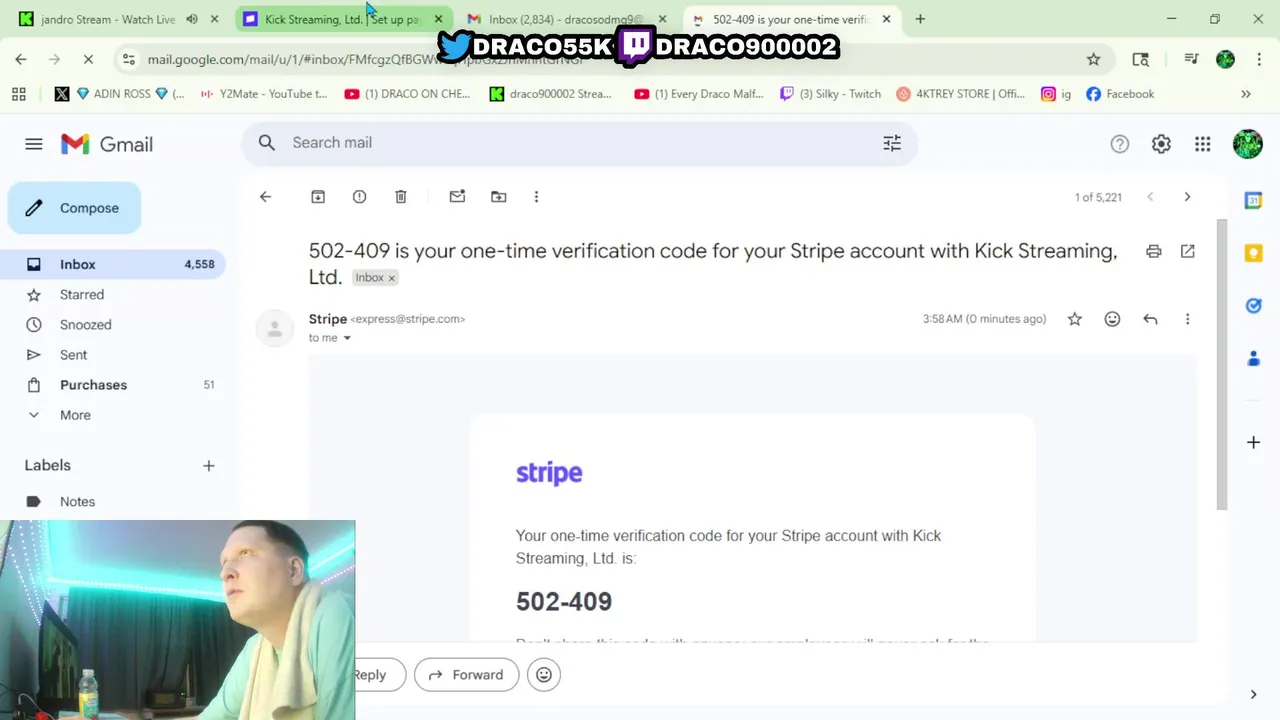Open Facebook bookmark
Image resolution: width=1280 pixels, height=720 pixels.
point(1120,94)
